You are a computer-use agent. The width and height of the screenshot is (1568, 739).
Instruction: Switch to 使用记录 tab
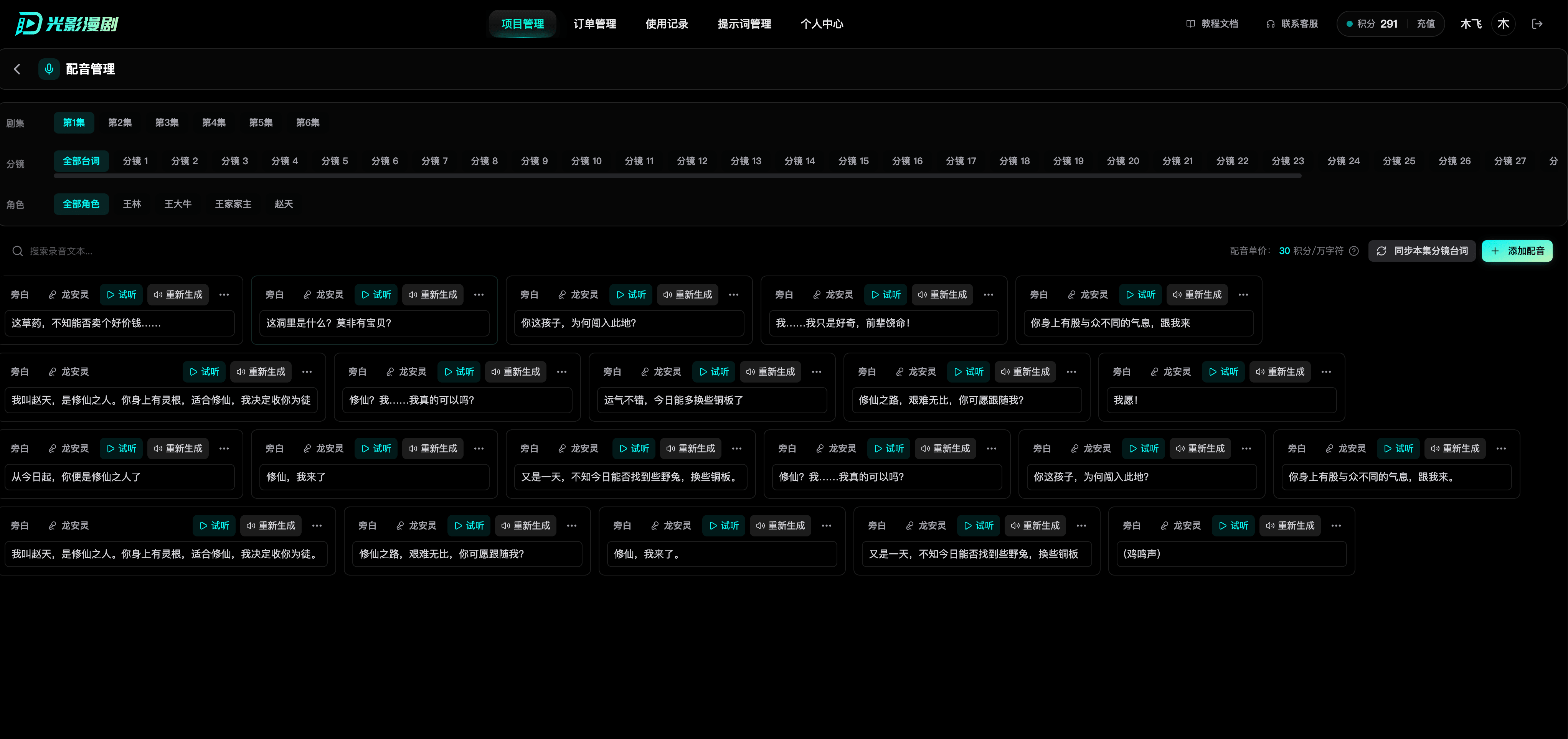667,24
